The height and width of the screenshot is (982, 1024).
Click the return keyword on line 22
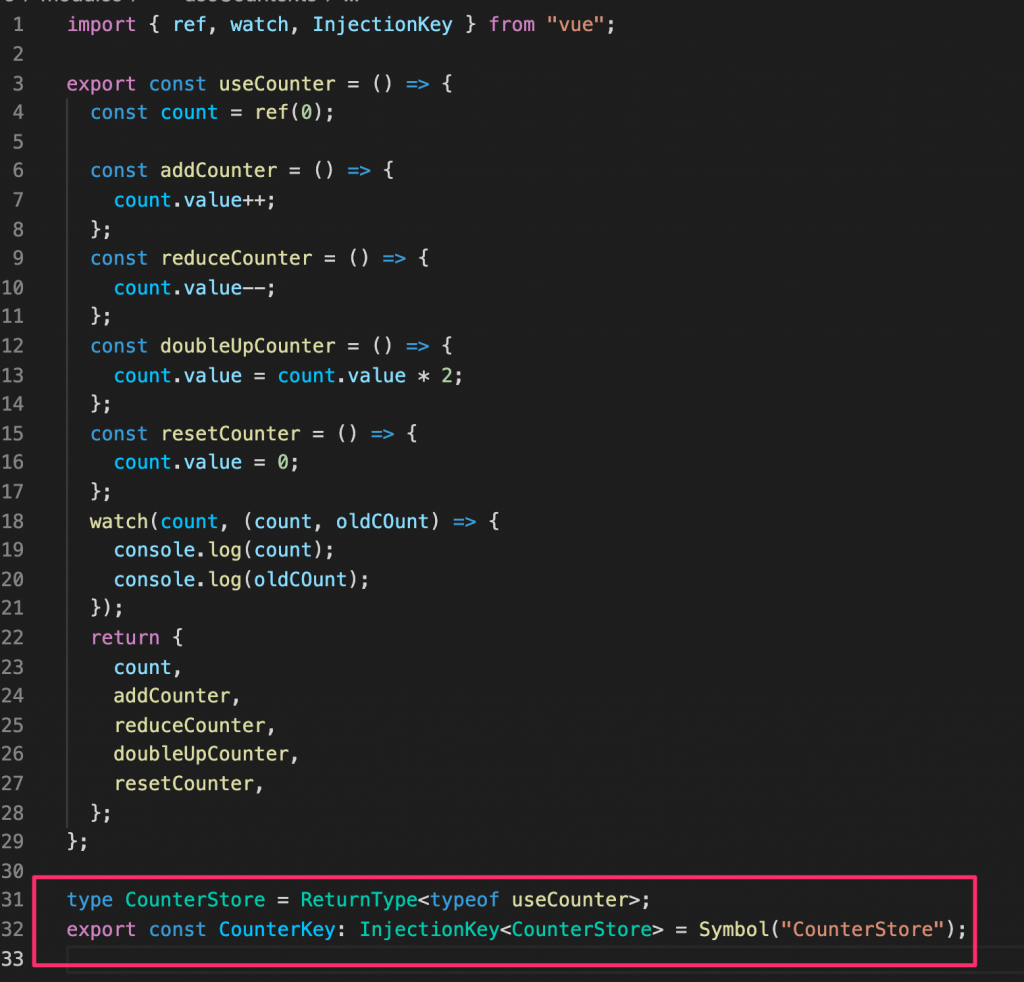(x=125, y=637)
